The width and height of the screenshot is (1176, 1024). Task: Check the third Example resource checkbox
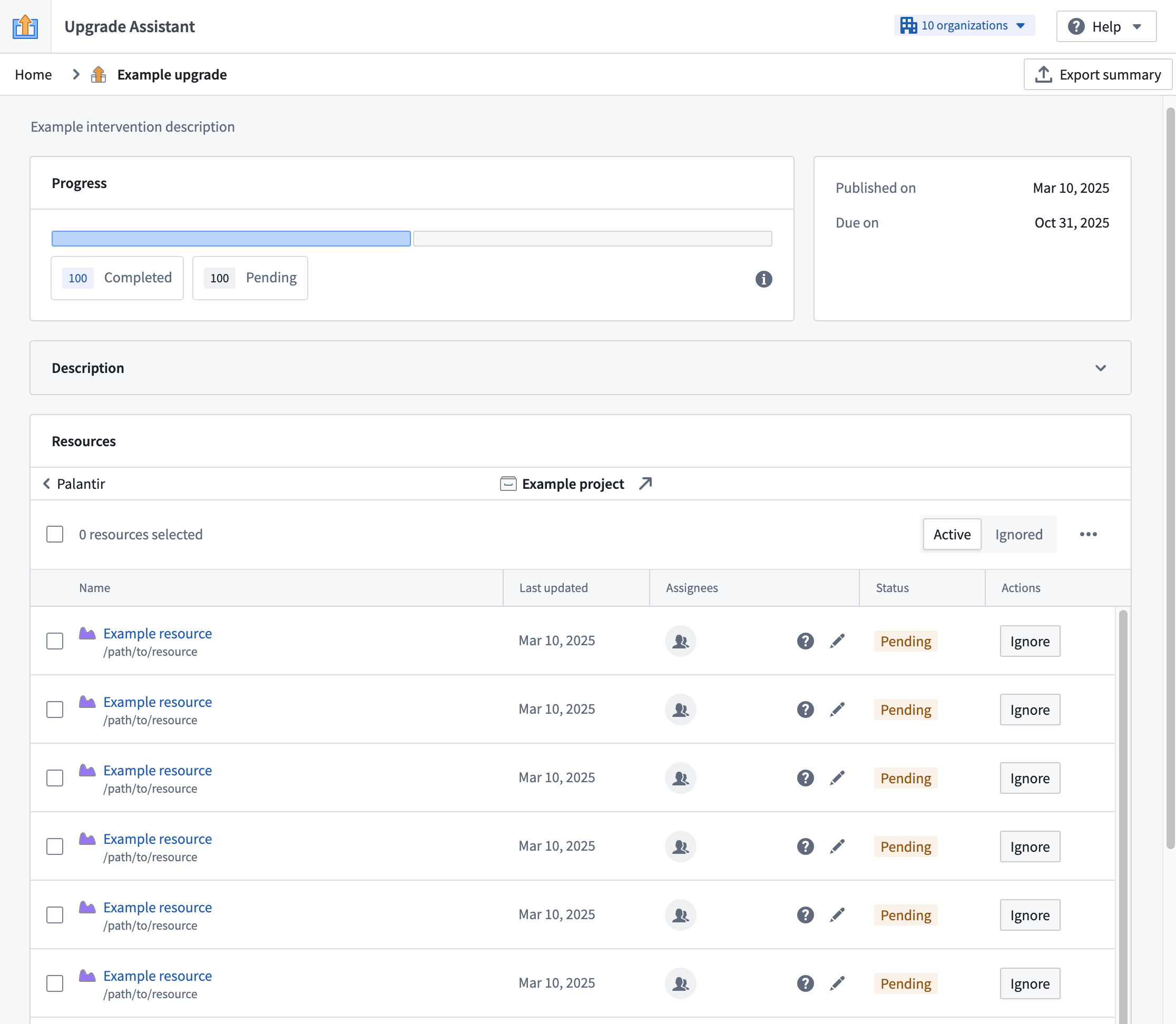[55, 777]
